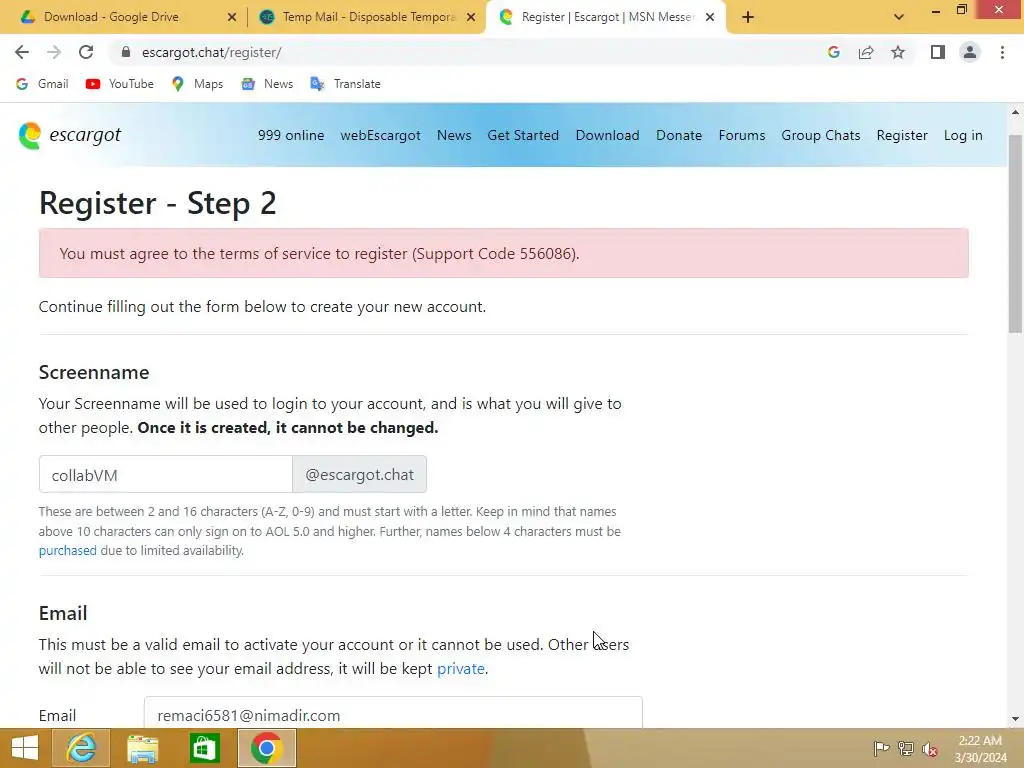Close the Temp Mail tab
The height and width of the screenshot is (768, 1024).
(x=471, y=17)
